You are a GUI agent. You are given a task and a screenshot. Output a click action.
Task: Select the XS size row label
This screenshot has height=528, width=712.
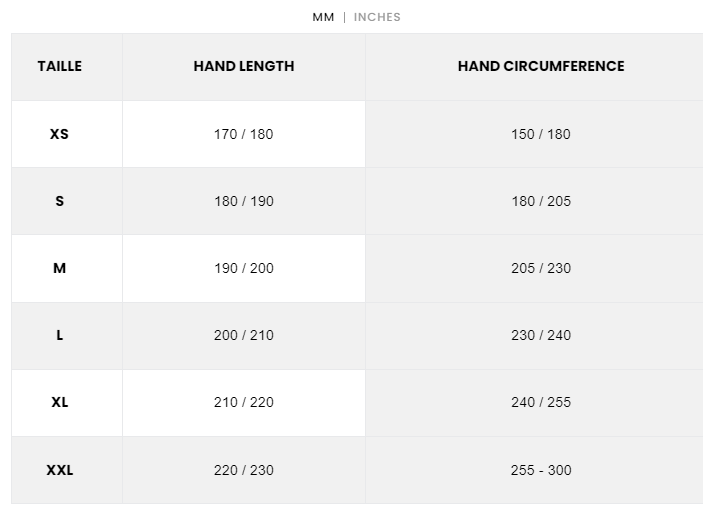60,134
